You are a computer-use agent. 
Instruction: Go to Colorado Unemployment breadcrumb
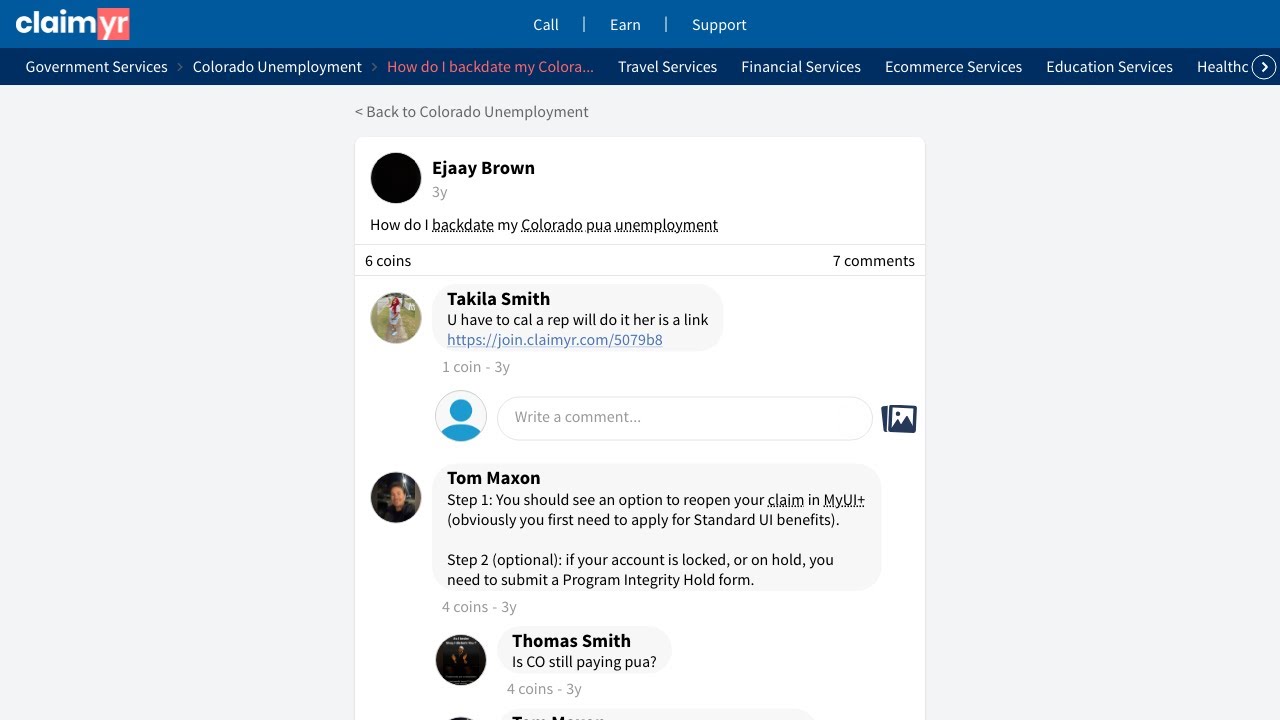coord(277,67)
